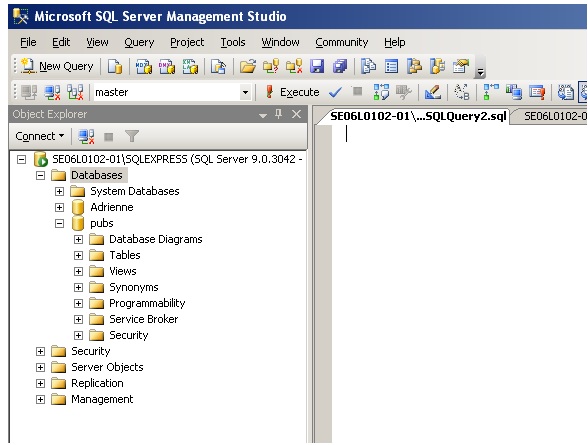Click the Parse query checkmark icon
This screenshot has height=445, width=588.
click(x=335, y=92)
